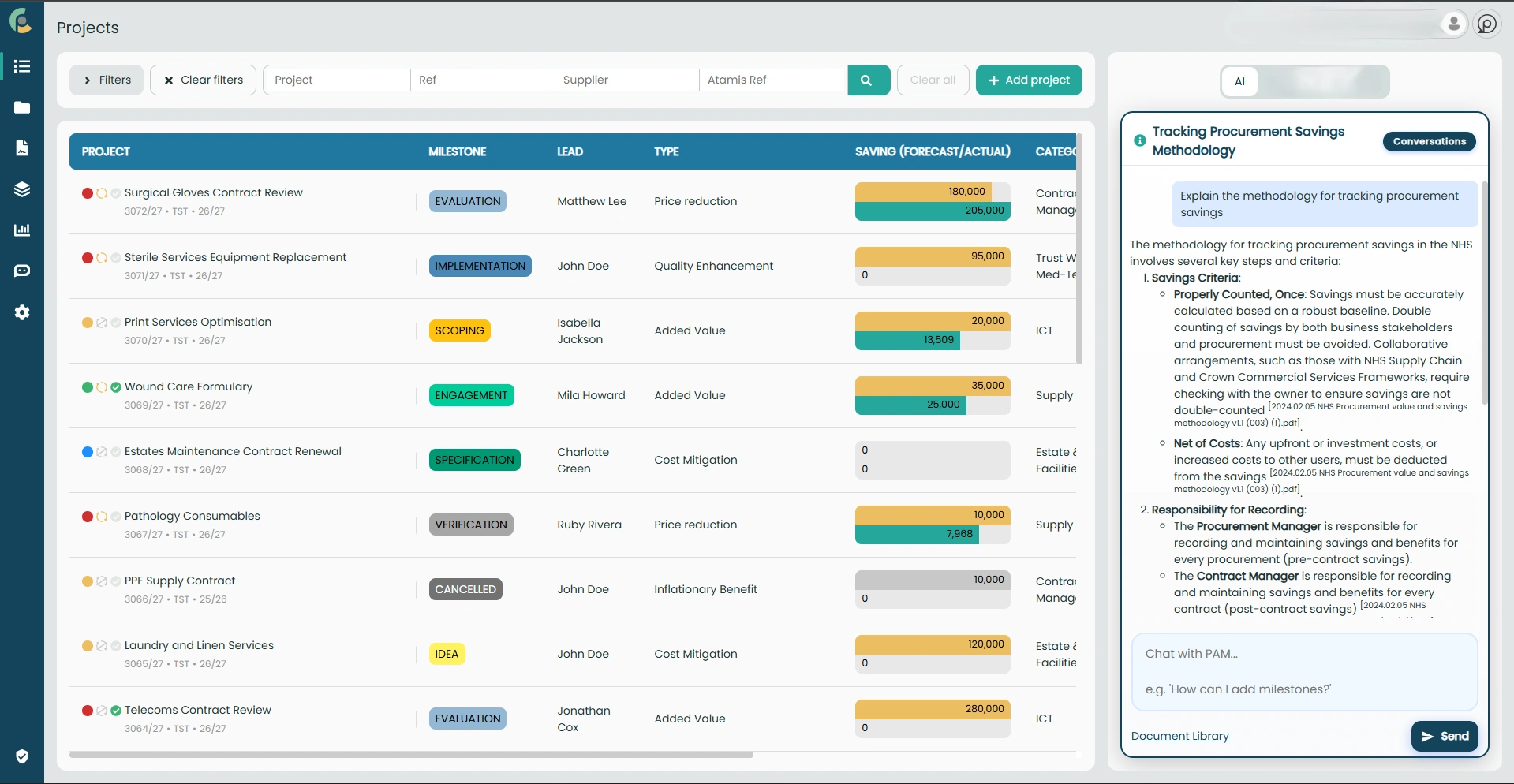Click the Surgical Gloves saving progress bar
1514x784 pixels.
coord(933,201)
